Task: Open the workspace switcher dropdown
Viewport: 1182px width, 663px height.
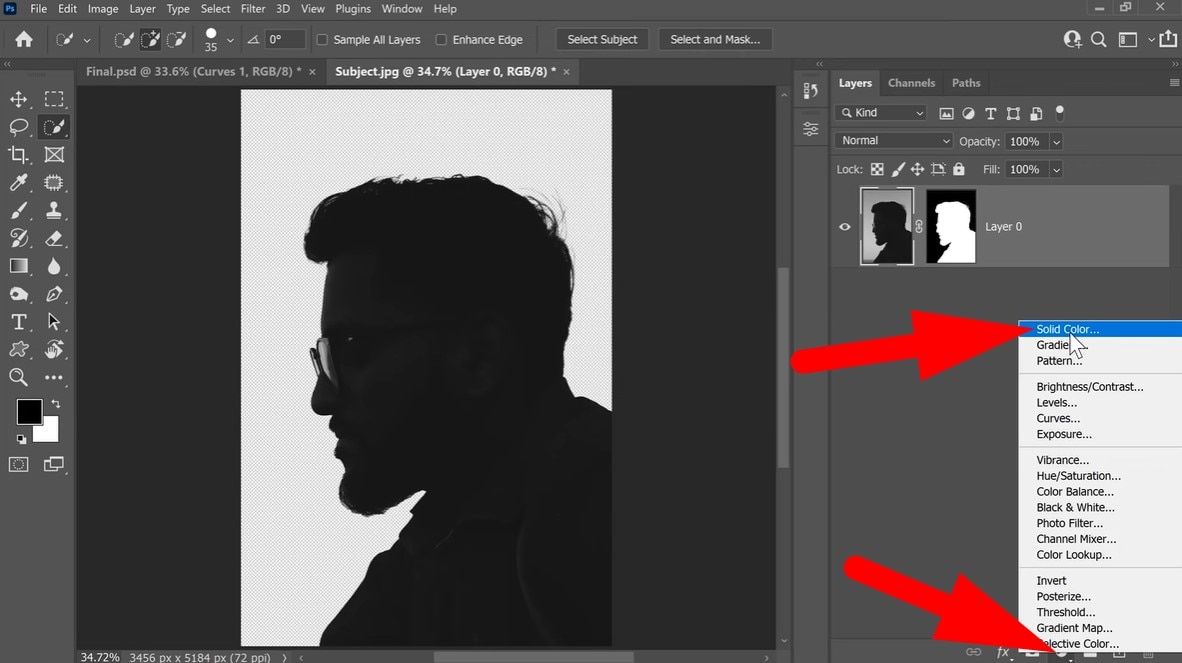Action: [x=1150, y=39]
